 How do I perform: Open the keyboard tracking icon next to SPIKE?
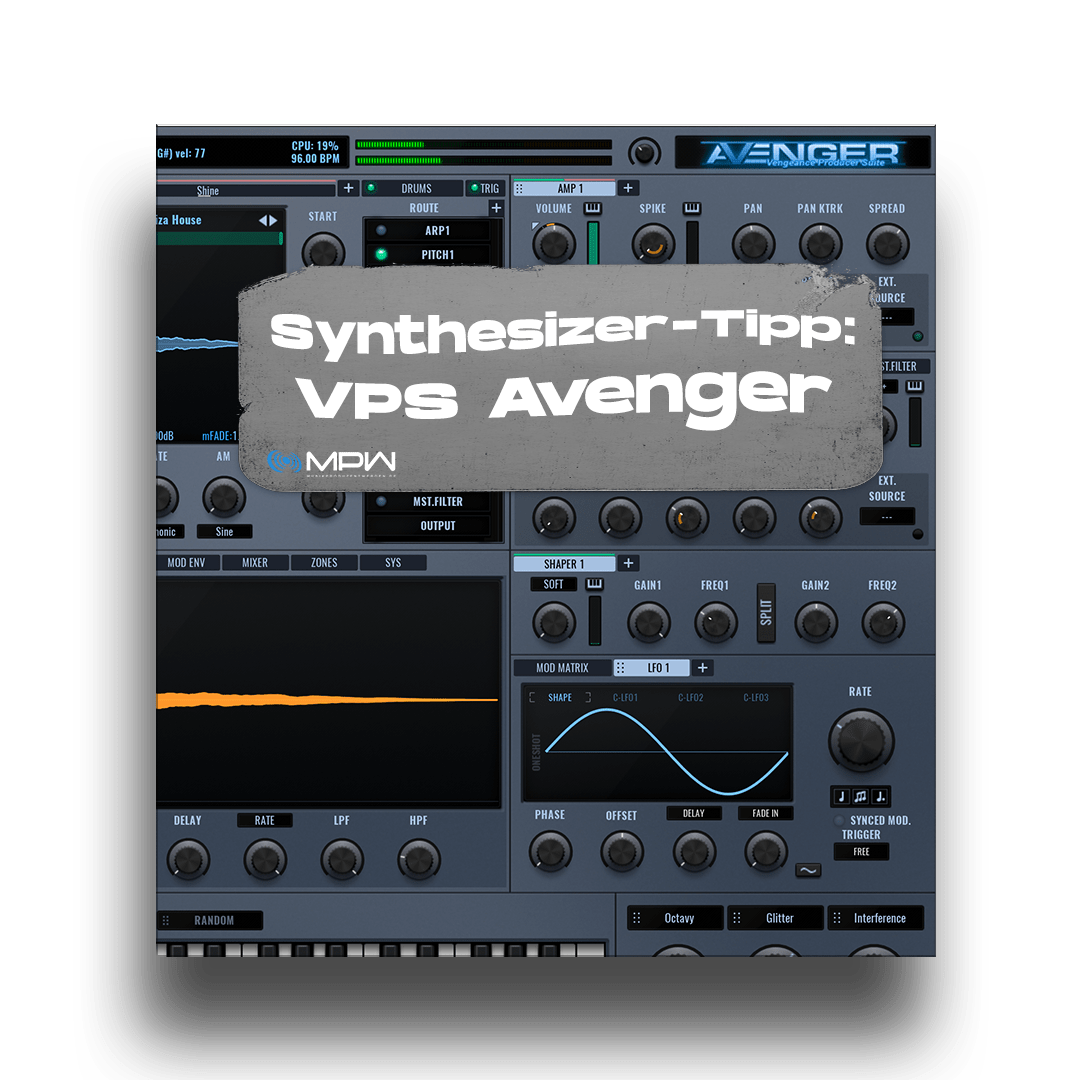pyautogui.click(x=692, y=208)
